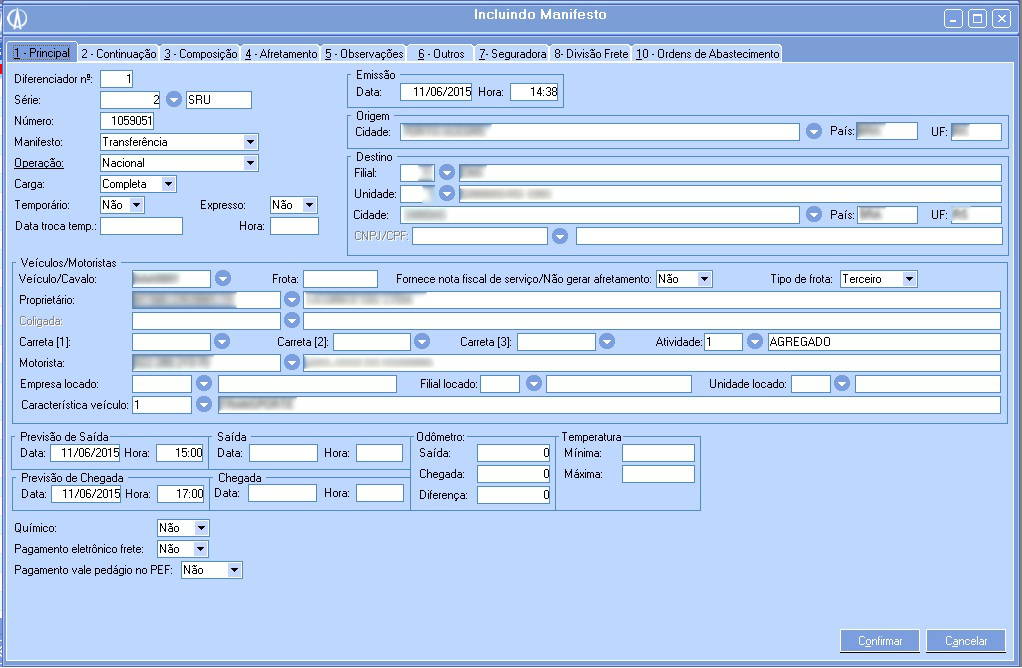Open the Motorista lookup icon
The width and height of the screenshot is (1022, 668).
click(292, 363)
